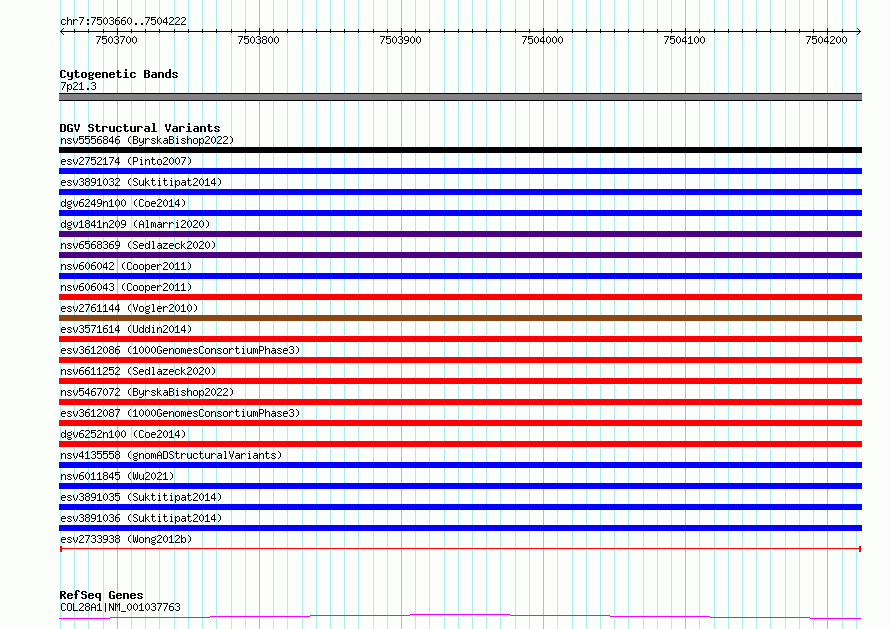The width and height of the screenshot is (890, 629).
Task: Select the black nsv5556846 variant bar
Action: [x=460, y=150]
